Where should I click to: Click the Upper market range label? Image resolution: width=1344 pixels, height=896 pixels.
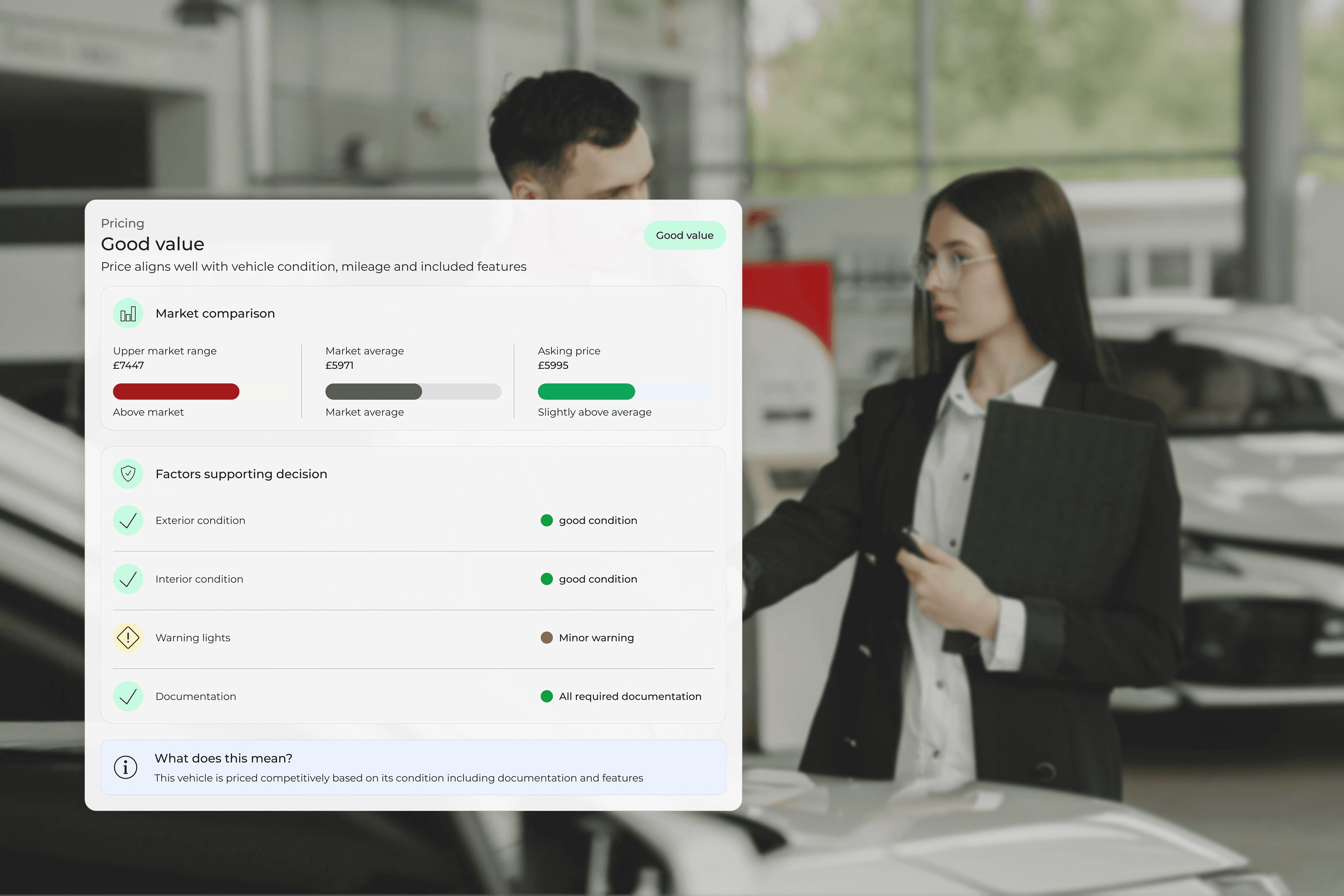pos(165,351)
